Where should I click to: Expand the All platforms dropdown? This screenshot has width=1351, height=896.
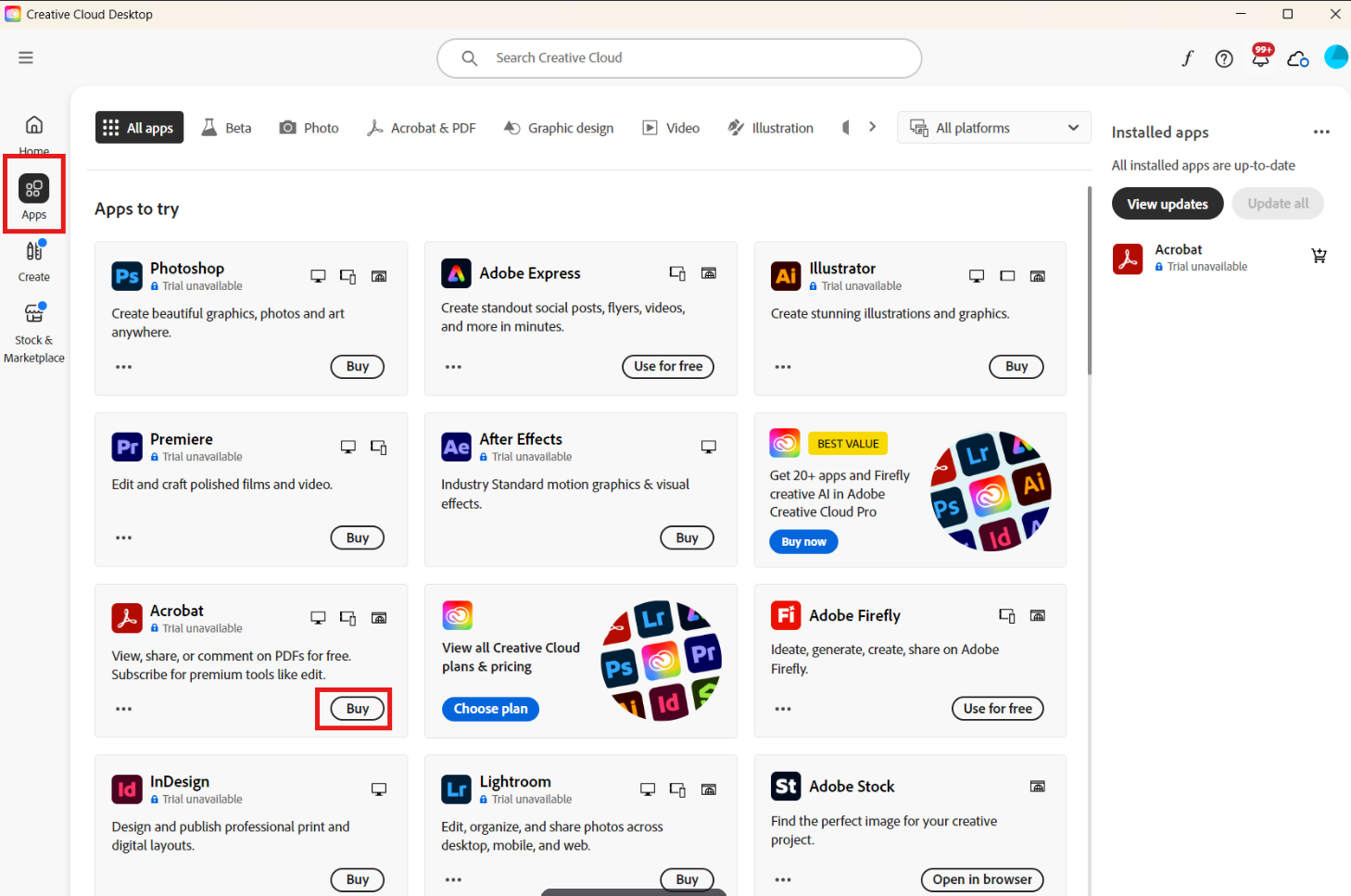(x=994, y=128)
